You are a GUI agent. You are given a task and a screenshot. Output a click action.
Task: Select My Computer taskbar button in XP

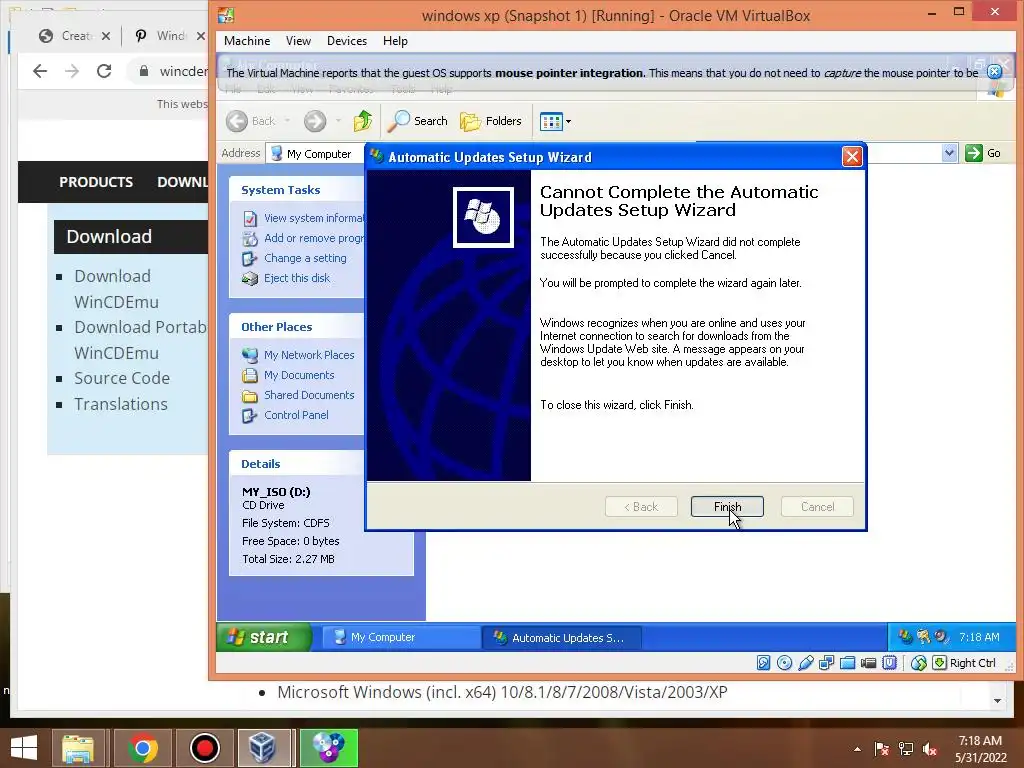coord(402,637)
